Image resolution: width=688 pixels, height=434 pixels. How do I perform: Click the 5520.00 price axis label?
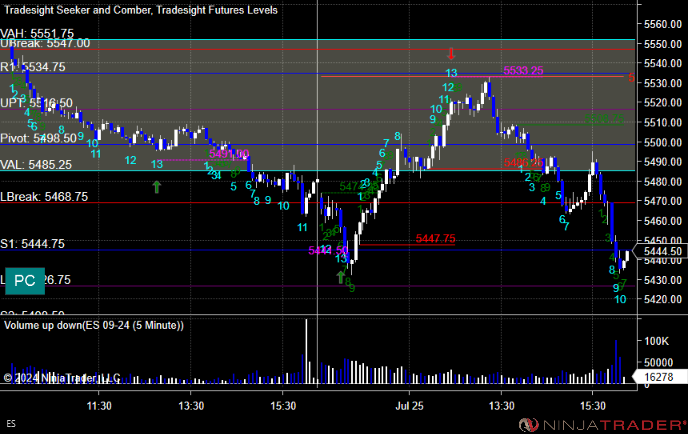coord(663,103)
